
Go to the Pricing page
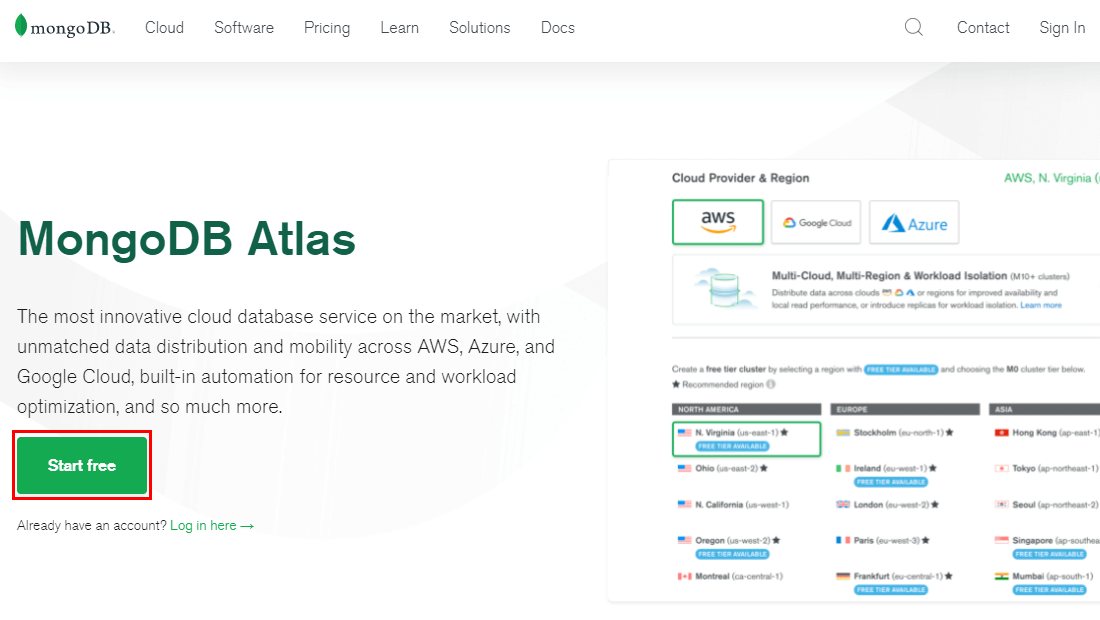tap(327, 28)
